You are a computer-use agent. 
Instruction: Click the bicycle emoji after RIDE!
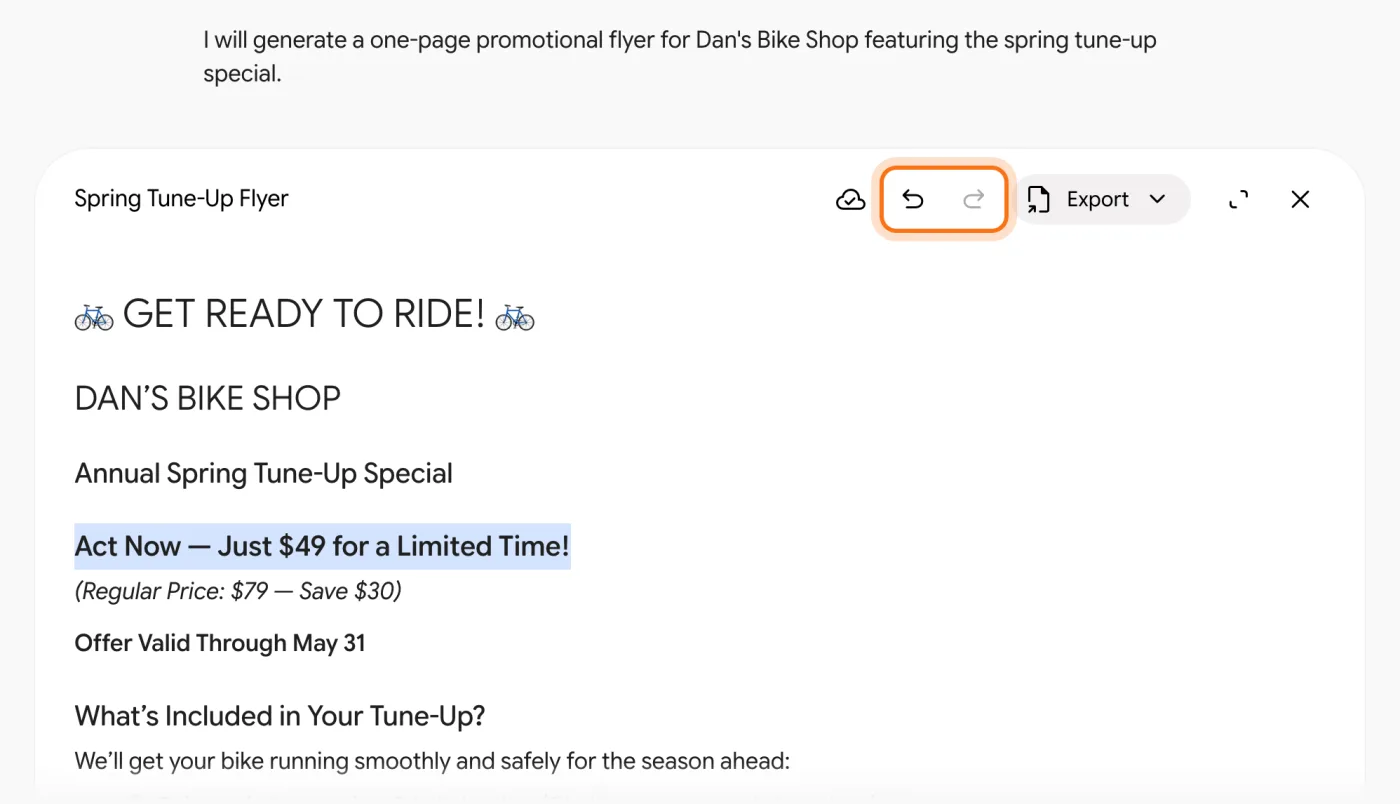pos(515,317)
